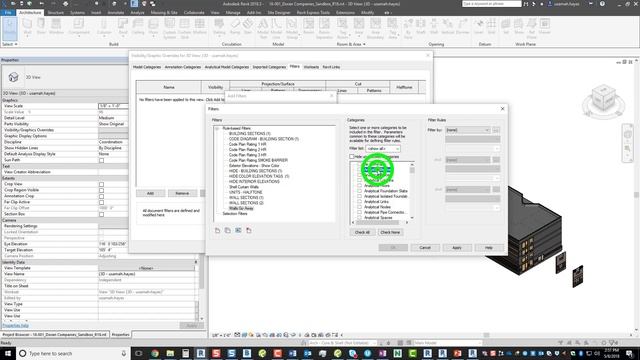
Task: Expand the Room & Area panel dropdown
Action: [x=351, y=44]
